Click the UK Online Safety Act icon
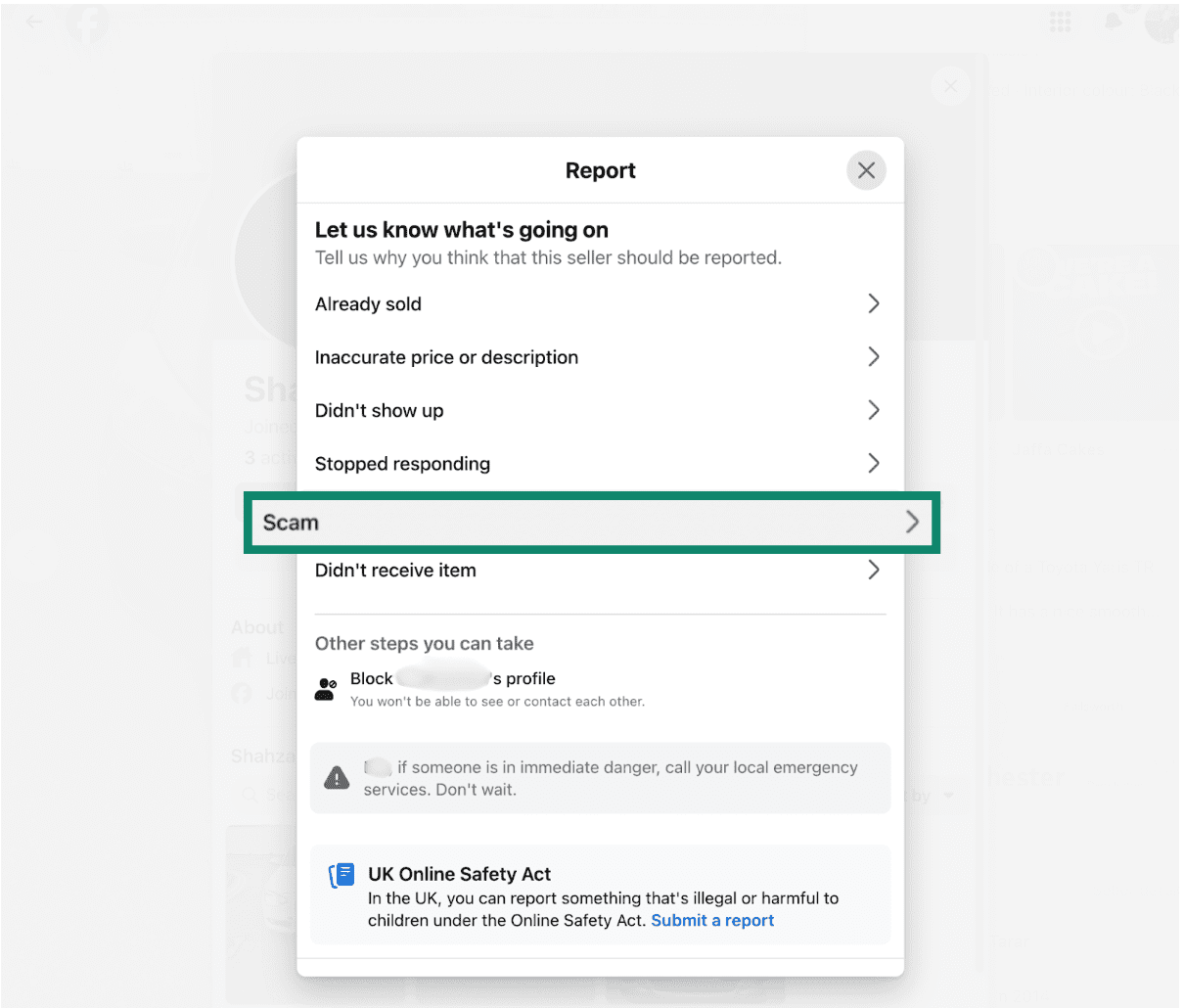 click(342, 875)
